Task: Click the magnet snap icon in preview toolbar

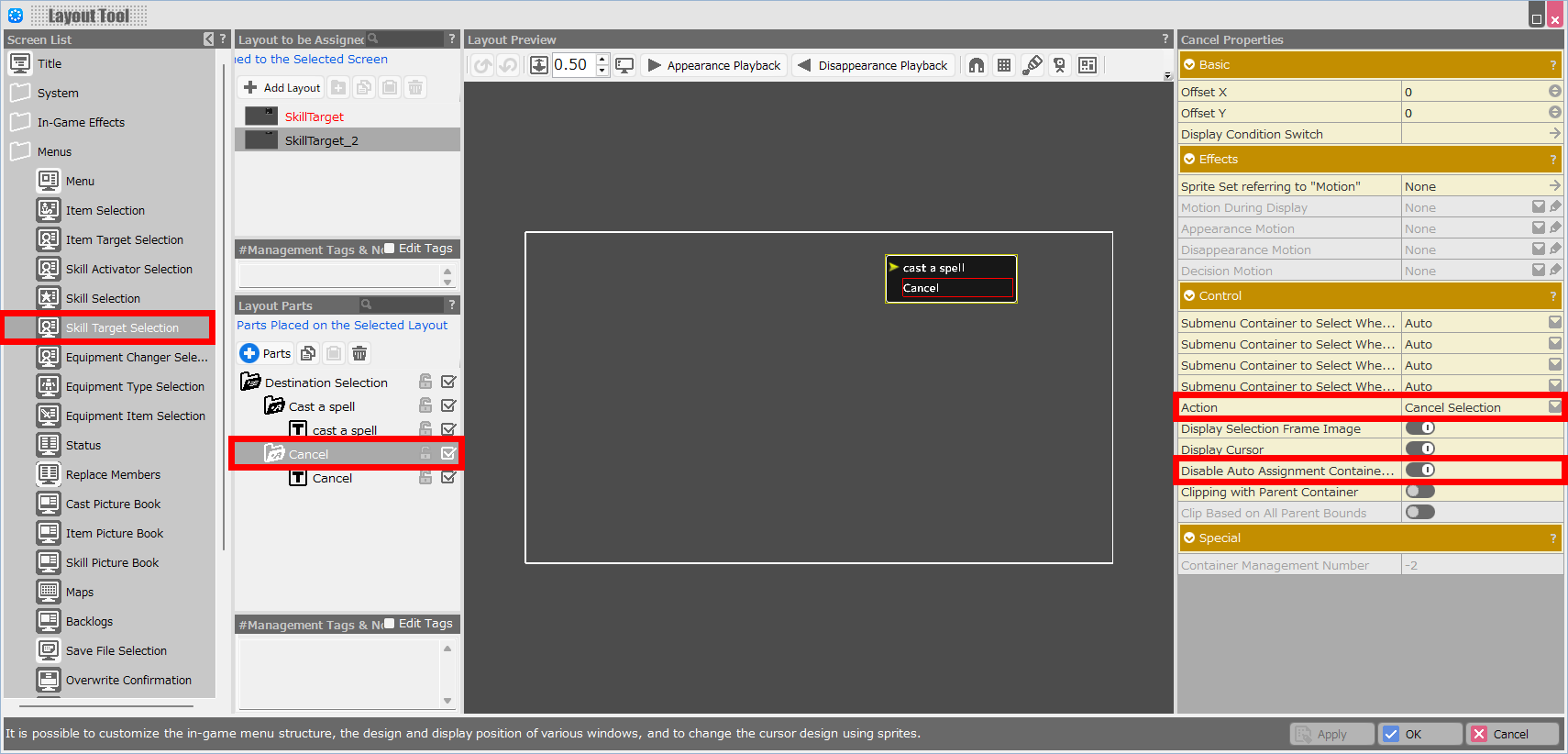Action: (977, 65)
